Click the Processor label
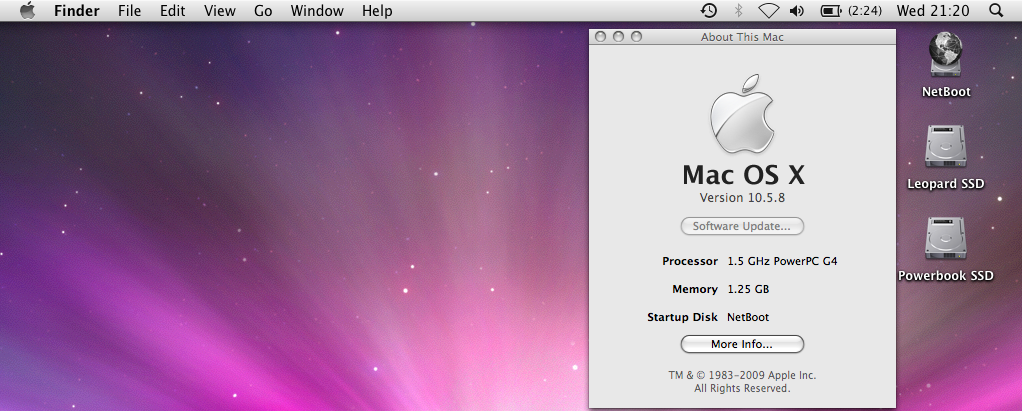The height and width of the screenshot is (411, 1022). click(x=690, y=261)
